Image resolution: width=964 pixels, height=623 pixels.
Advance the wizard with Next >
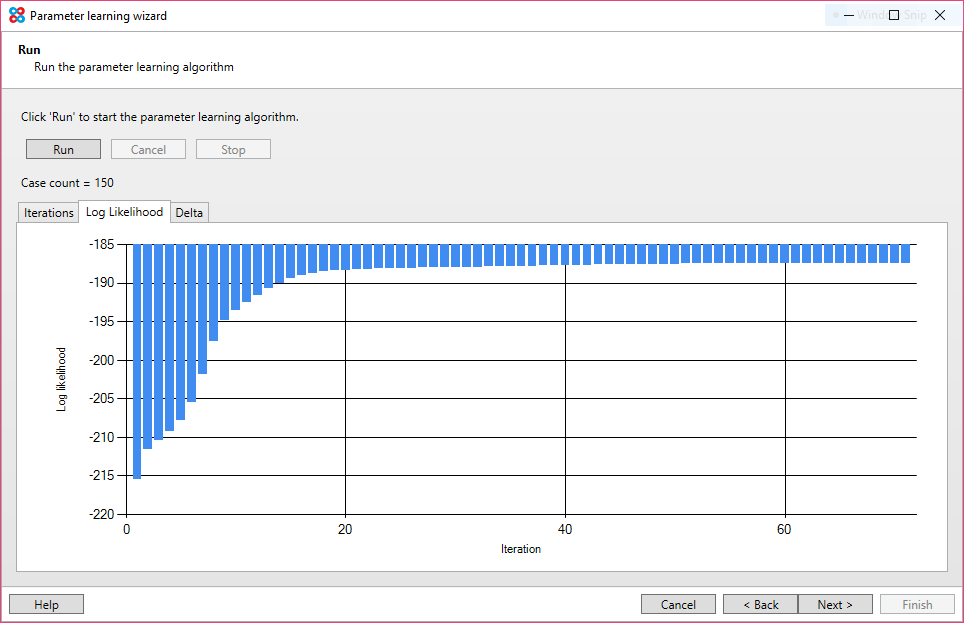click(835, 603)
